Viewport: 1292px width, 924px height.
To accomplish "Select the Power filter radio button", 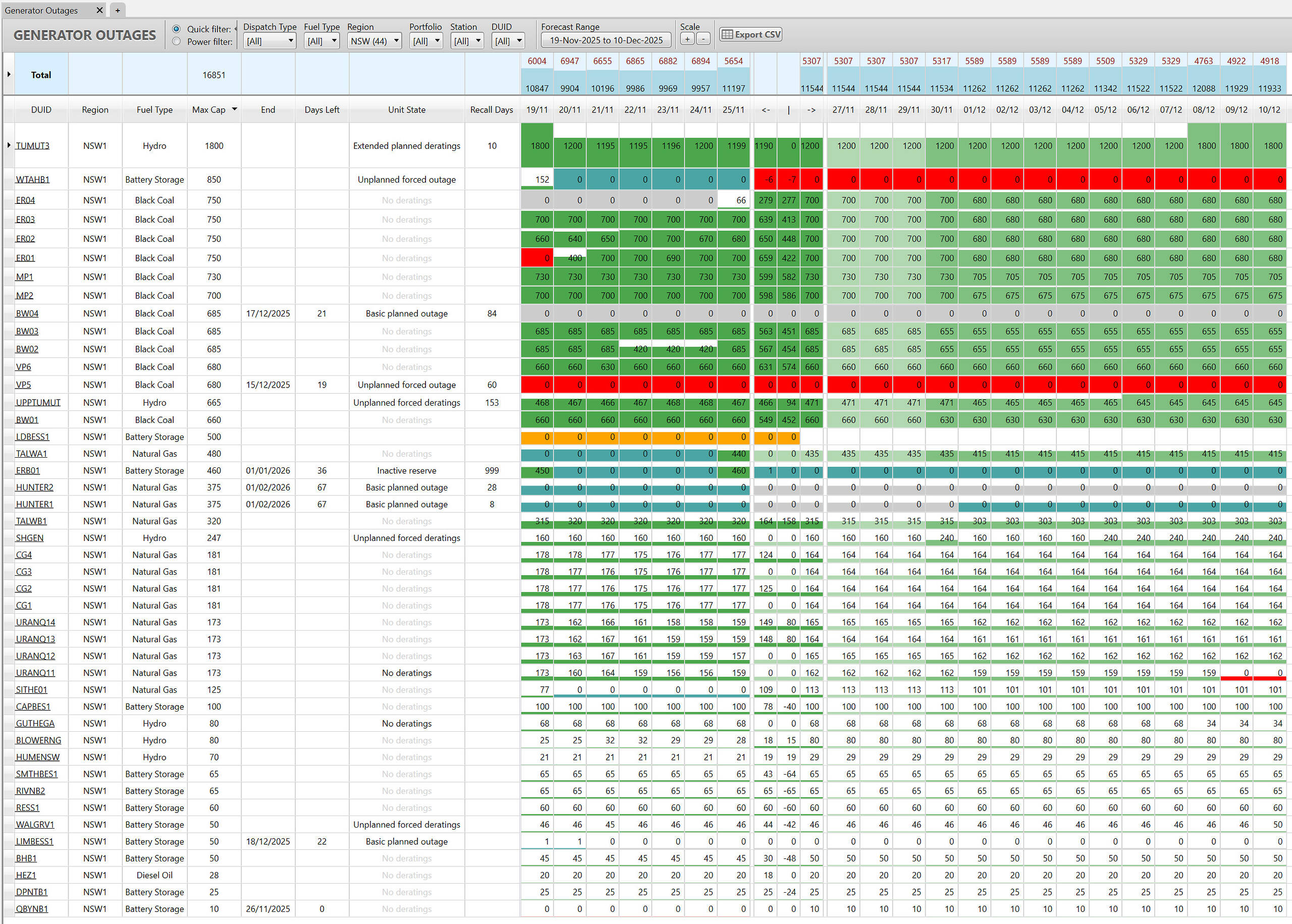I will pyautogui.click(x=176, y=41).
